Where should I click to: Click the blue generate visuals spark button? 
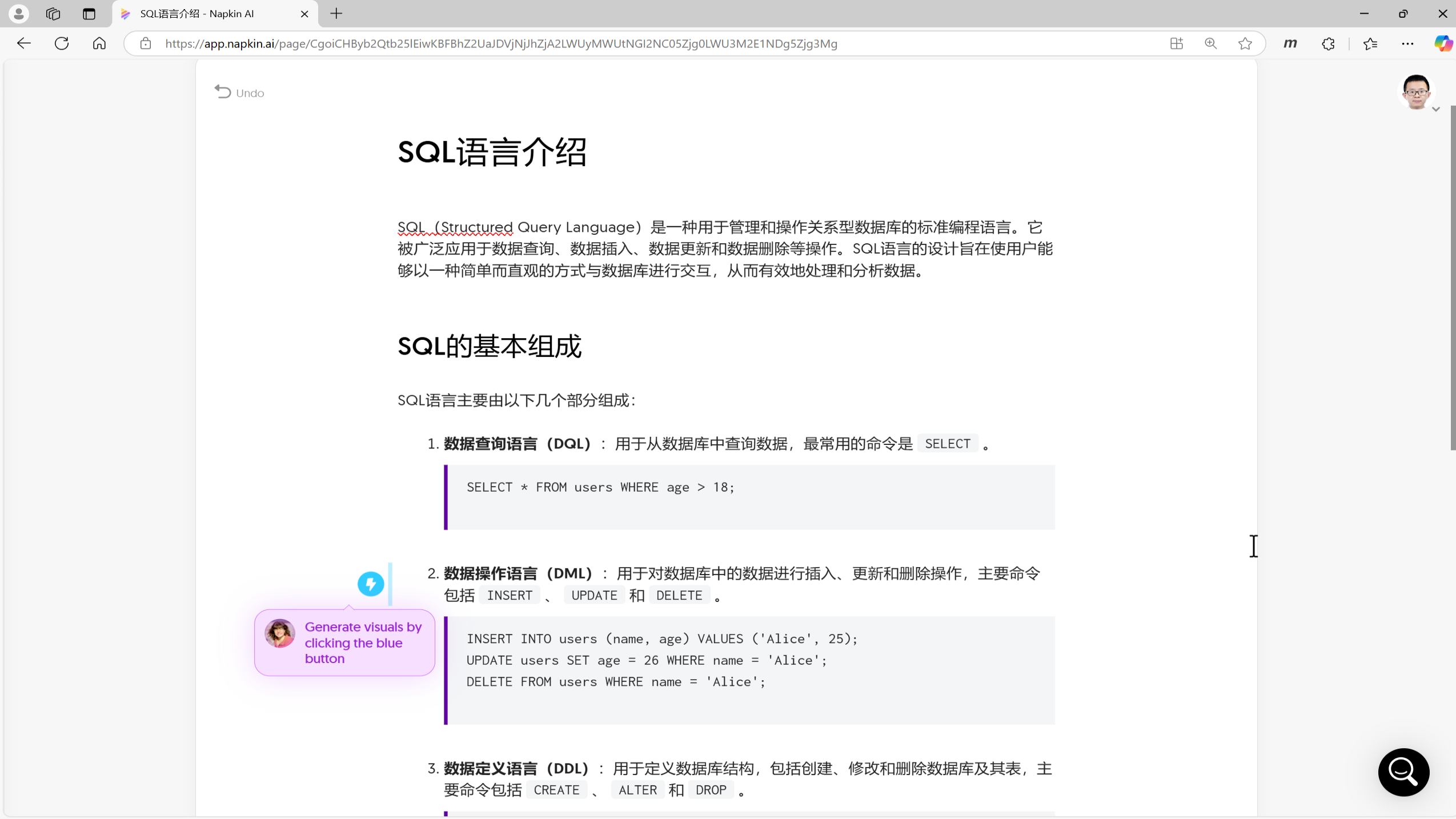pyautogui.click(x=371, y=584)
